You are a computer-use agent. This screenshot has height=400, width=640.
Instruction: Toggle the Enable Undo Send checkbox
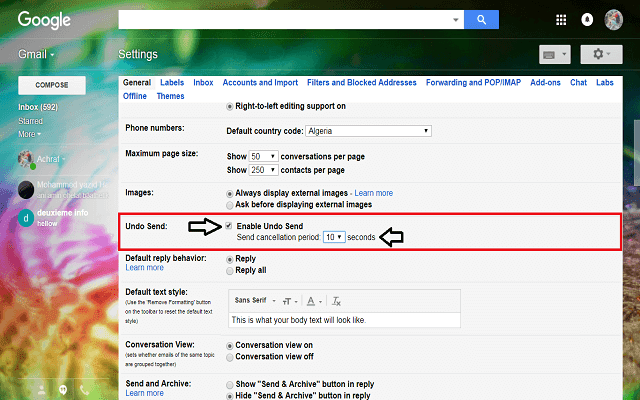tap(230, 225)
